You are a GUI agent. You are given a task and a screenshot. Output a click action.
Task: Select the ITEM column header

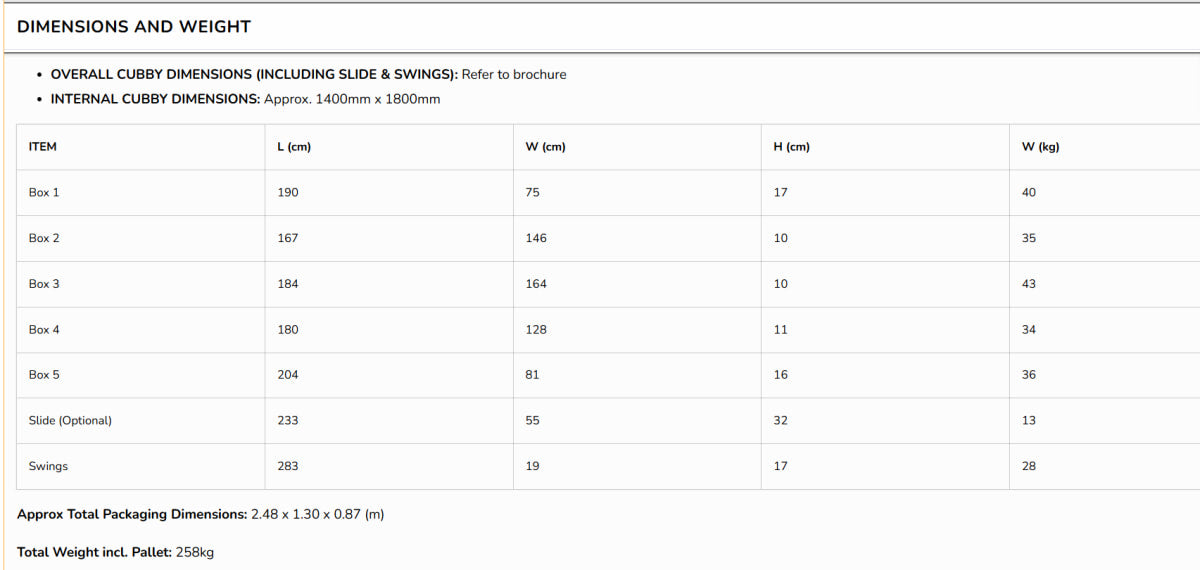pos(43,147)
